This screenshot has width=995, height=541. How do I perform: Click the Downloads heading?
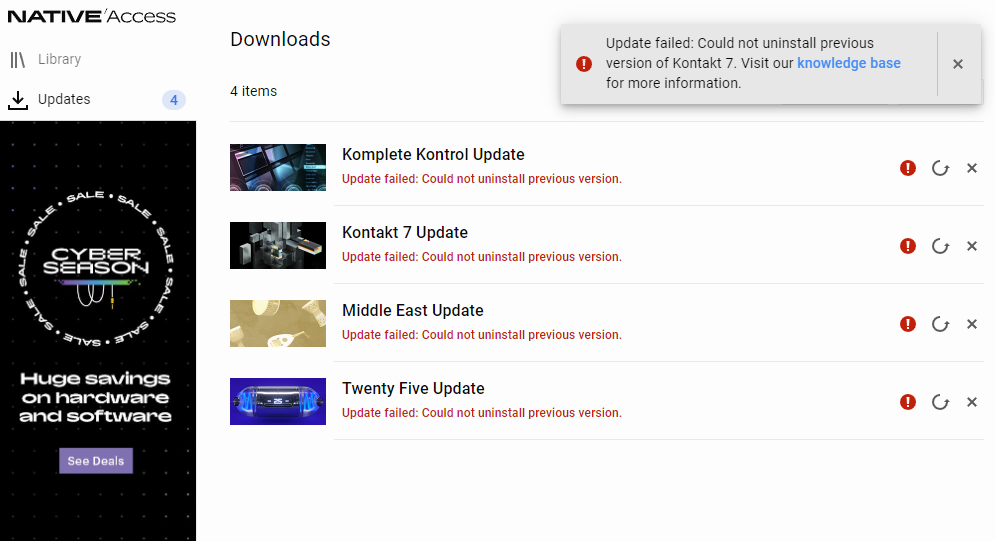(x=280, y=39)
